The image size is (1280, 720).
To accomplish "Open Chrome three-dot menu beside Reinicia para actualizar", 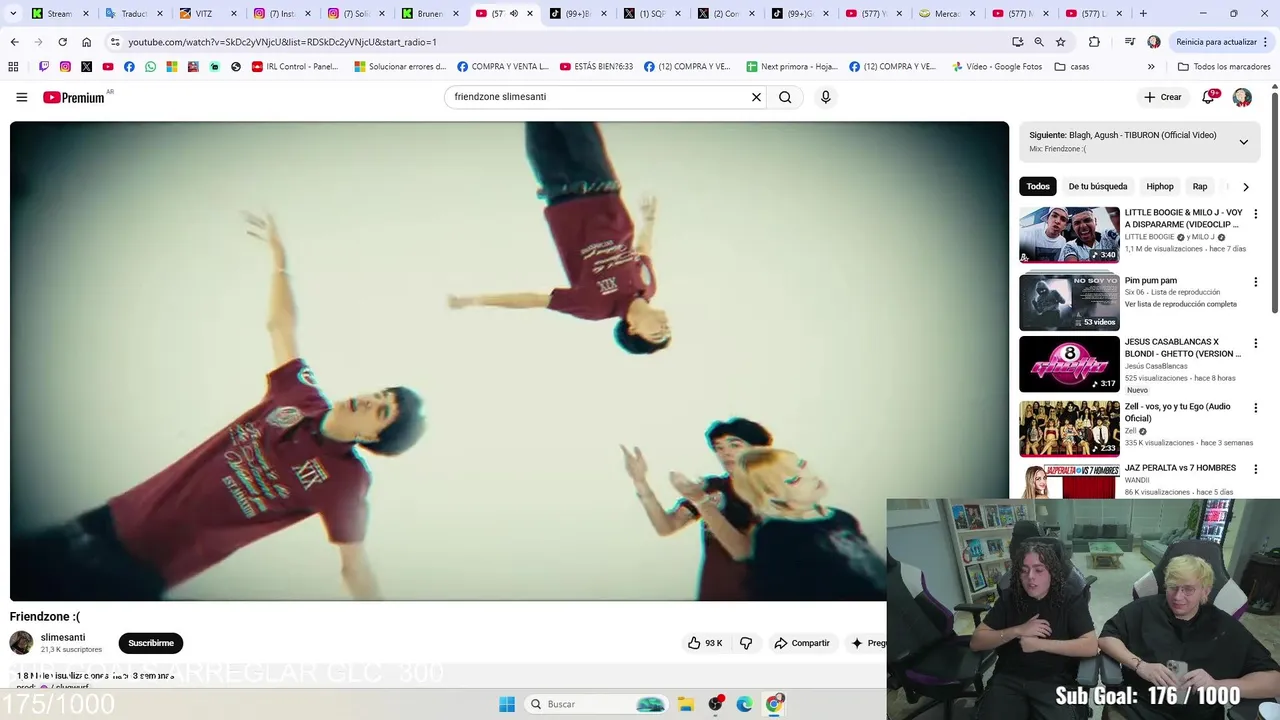I will [x=1265, y=42].
